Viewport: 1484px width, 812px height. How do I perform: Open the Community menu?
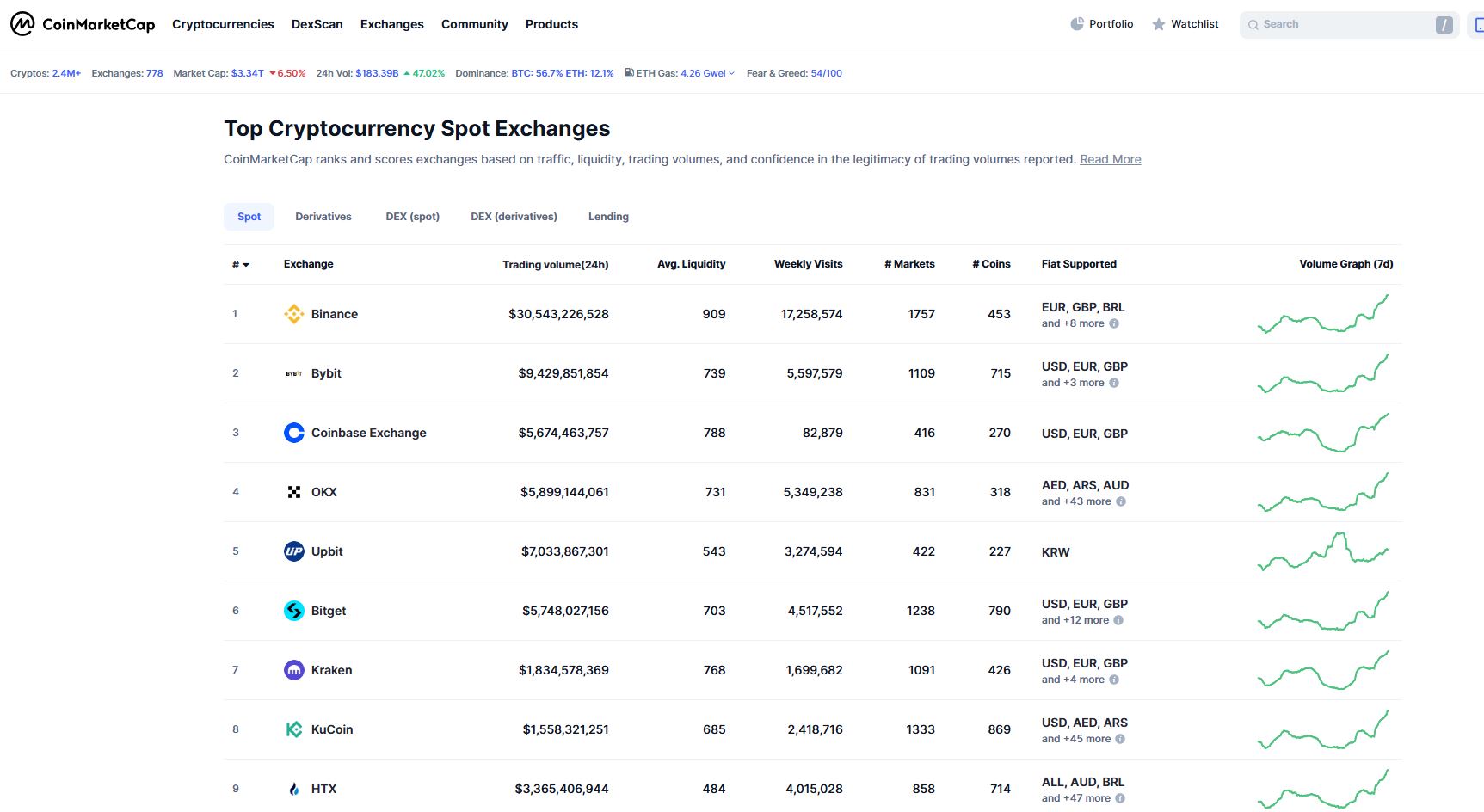click(x=475, y=24)
